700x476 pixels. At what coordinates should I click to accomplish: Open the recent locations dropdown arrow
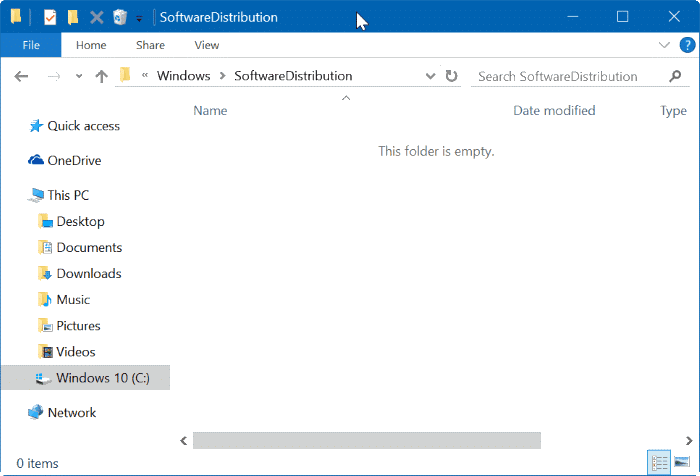(79, 76)
